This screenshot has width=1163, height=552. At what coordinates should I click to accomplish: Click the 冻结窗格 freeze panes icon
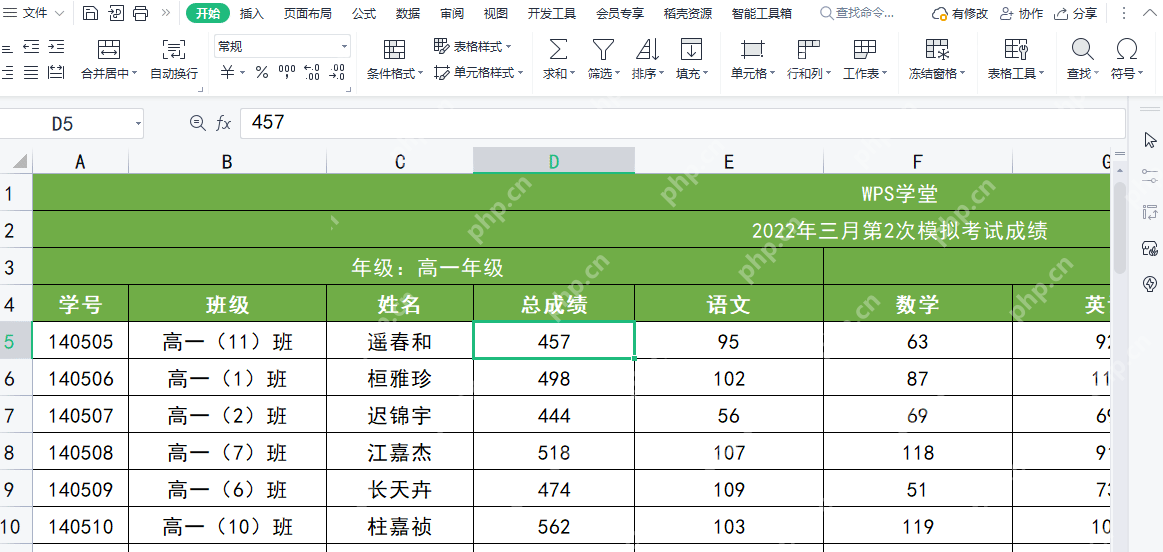coord(938,50)
